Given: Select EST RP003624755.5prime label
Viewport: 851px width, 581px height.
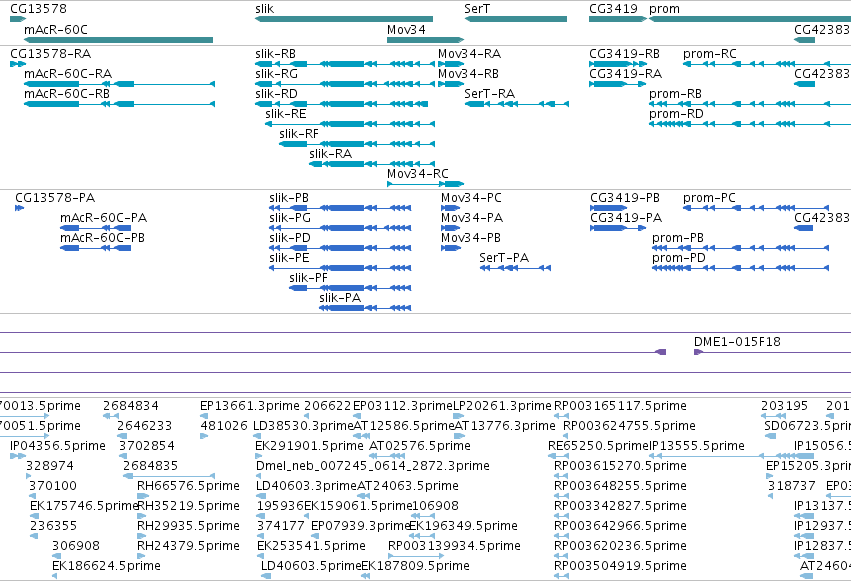Looking at the screenshot, I should (x=629, y=426).
